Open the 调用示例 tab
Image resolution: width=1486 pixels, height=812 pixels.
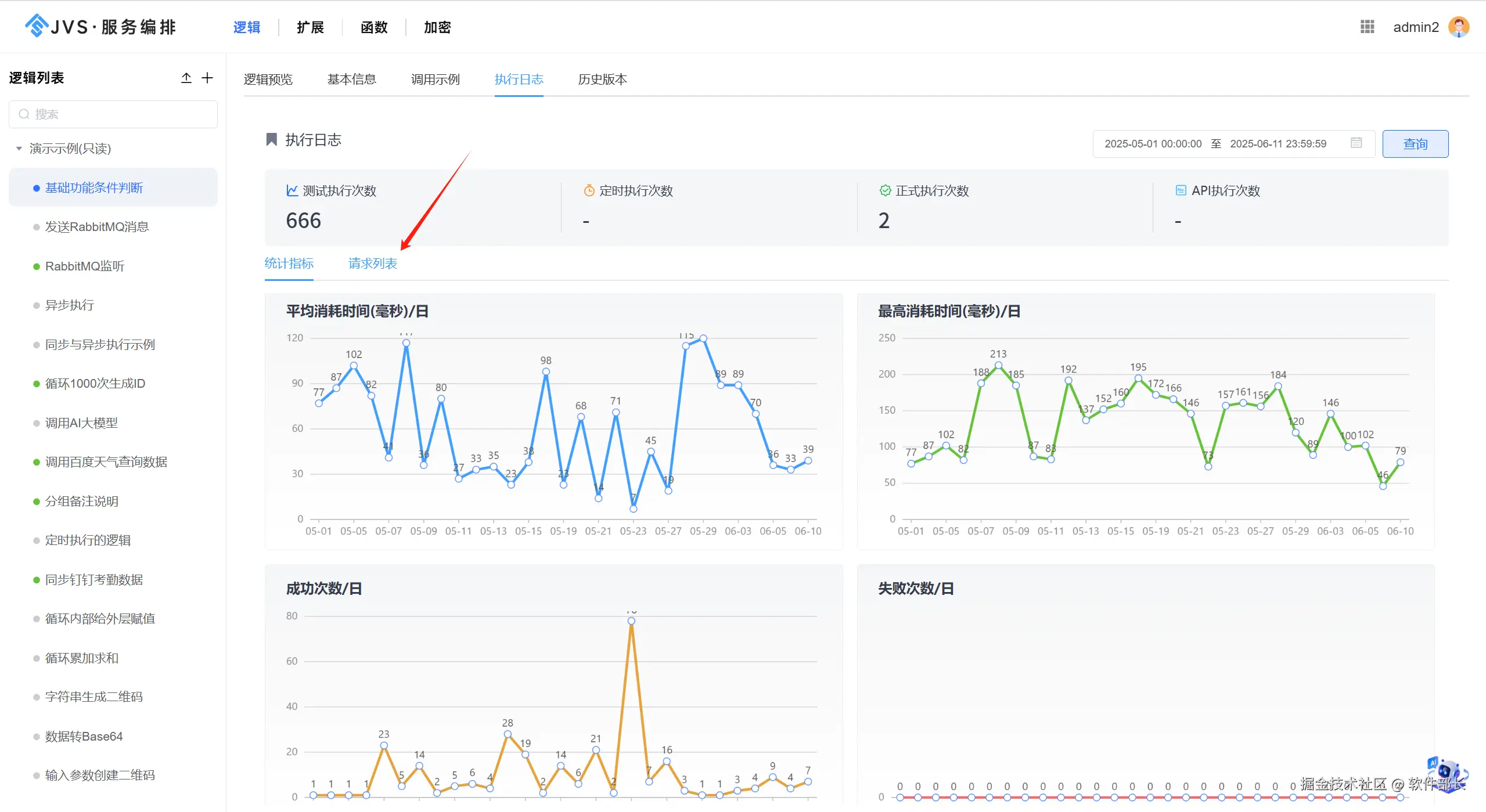click(435, 80)
